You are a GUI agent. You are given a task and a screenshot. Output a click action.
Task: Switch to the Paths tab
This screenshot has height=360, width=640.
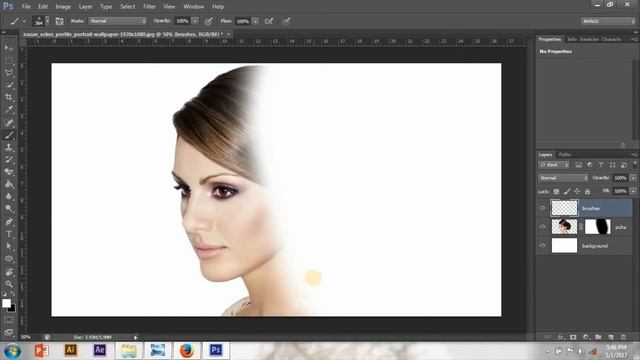[x=564, y=155]
